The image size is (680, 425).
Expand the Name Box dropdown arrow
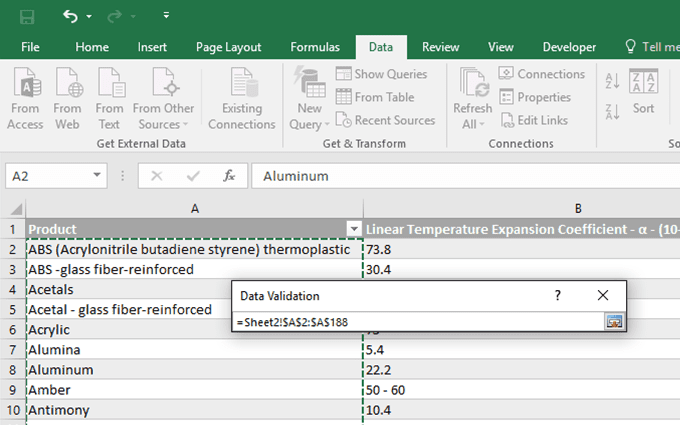[97, 175]
